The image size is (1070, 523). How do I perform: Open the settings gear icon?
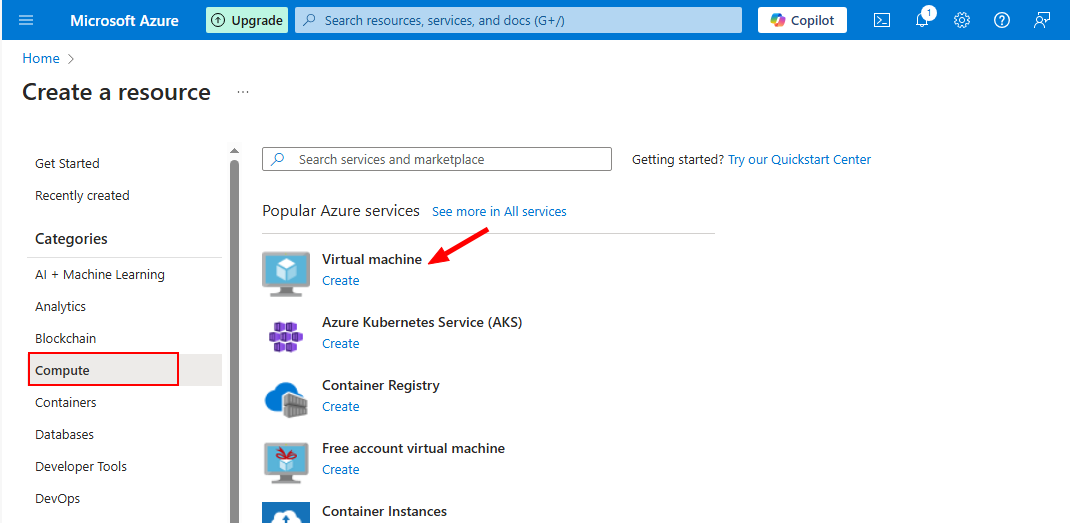point(961,20)
